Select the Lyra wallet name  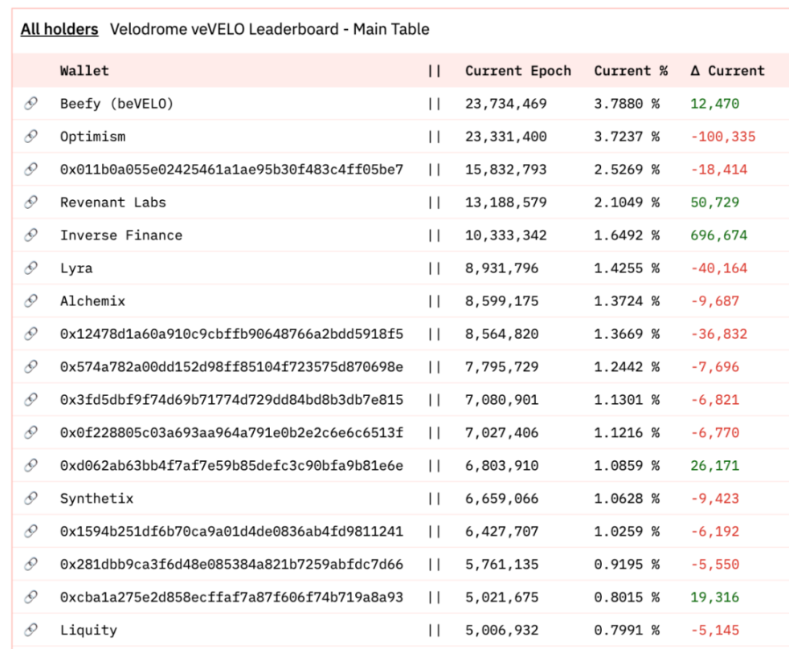tap(76, 268)
